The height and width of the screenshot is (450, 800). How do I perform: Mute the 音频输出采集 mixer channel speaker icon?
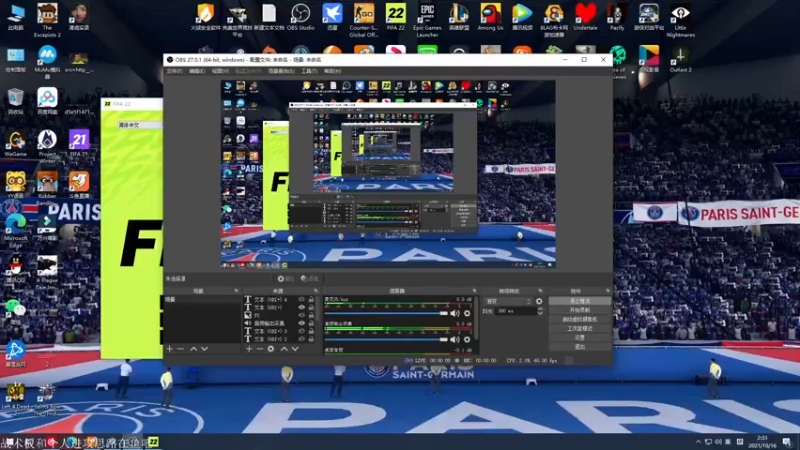coord(455,339)
